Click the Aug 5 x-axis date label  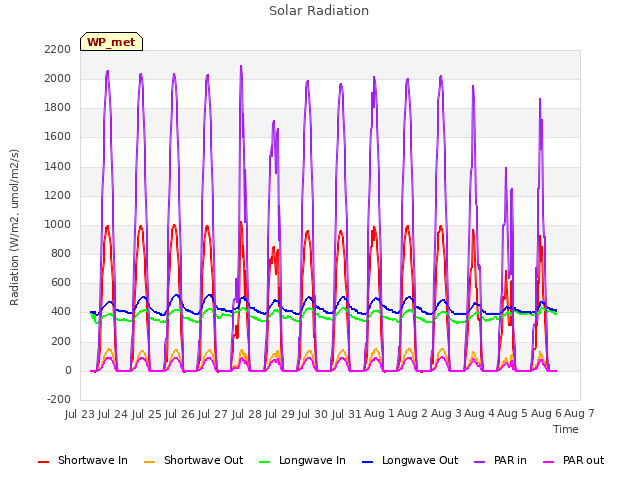pyautogui.click(x=513, y=414)
